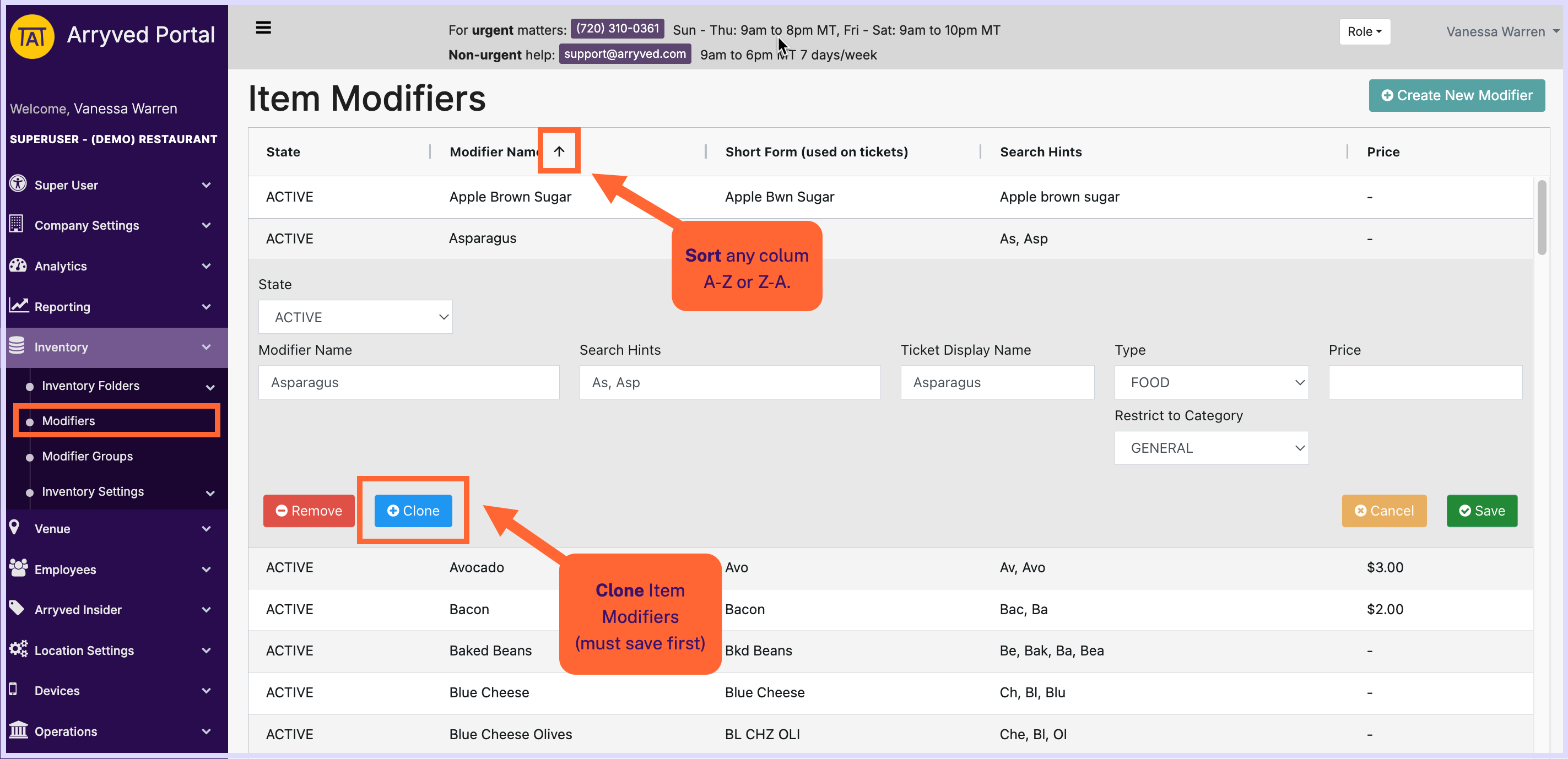Open Restrict to Category GENERAL dropdown
The height and width of the screenshot is (759, 1568).
(x=1210, y=448)
